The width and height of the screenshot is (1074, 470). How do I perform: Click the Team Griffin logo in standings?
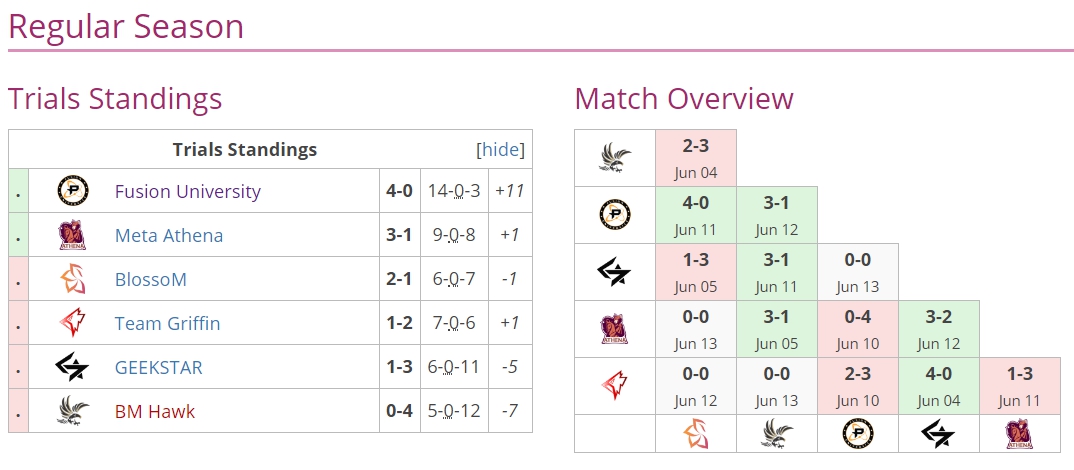tap(73, 323)
